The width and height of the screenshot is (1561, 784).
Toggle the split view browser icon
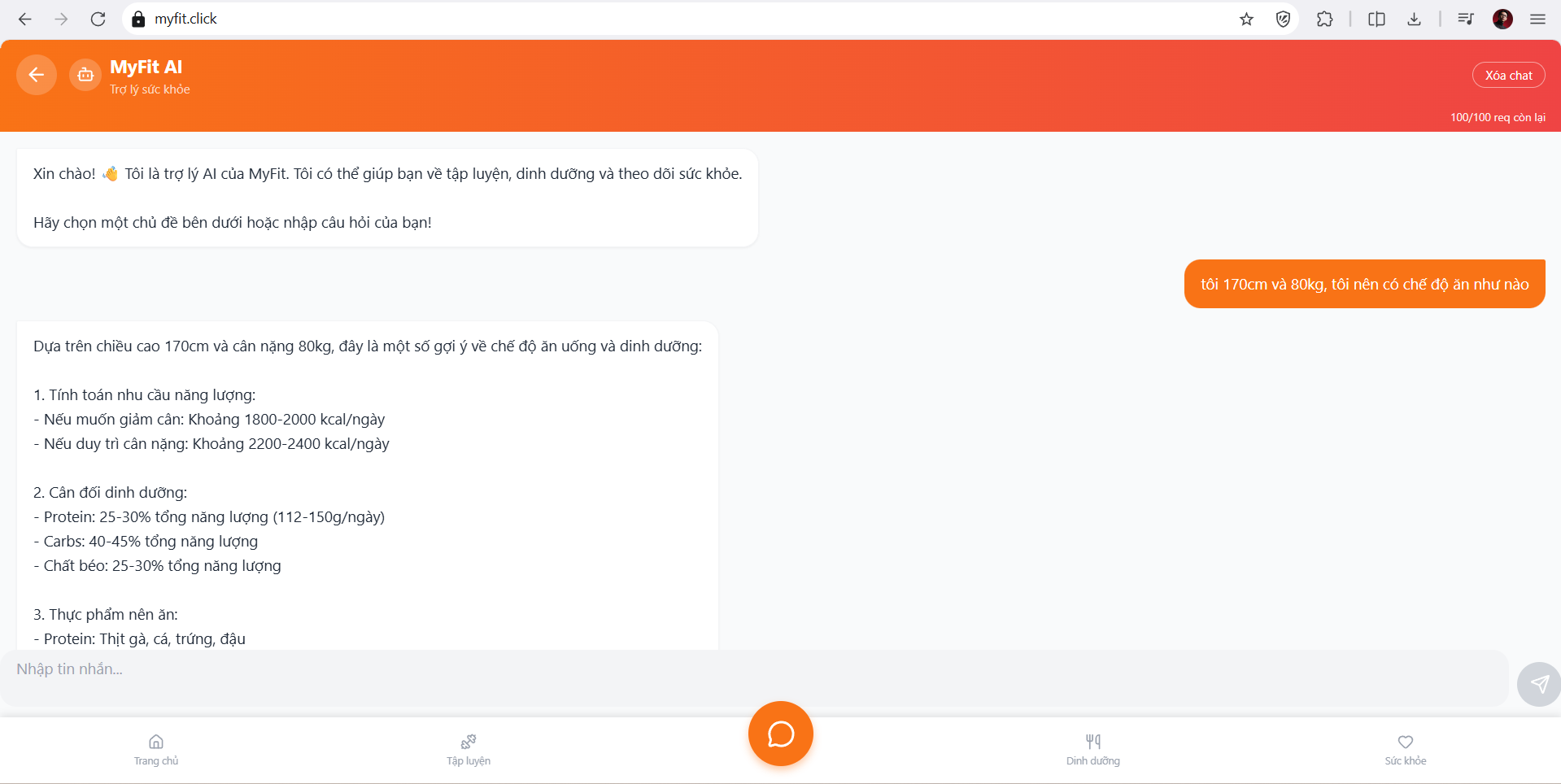tap(1376, 20)
